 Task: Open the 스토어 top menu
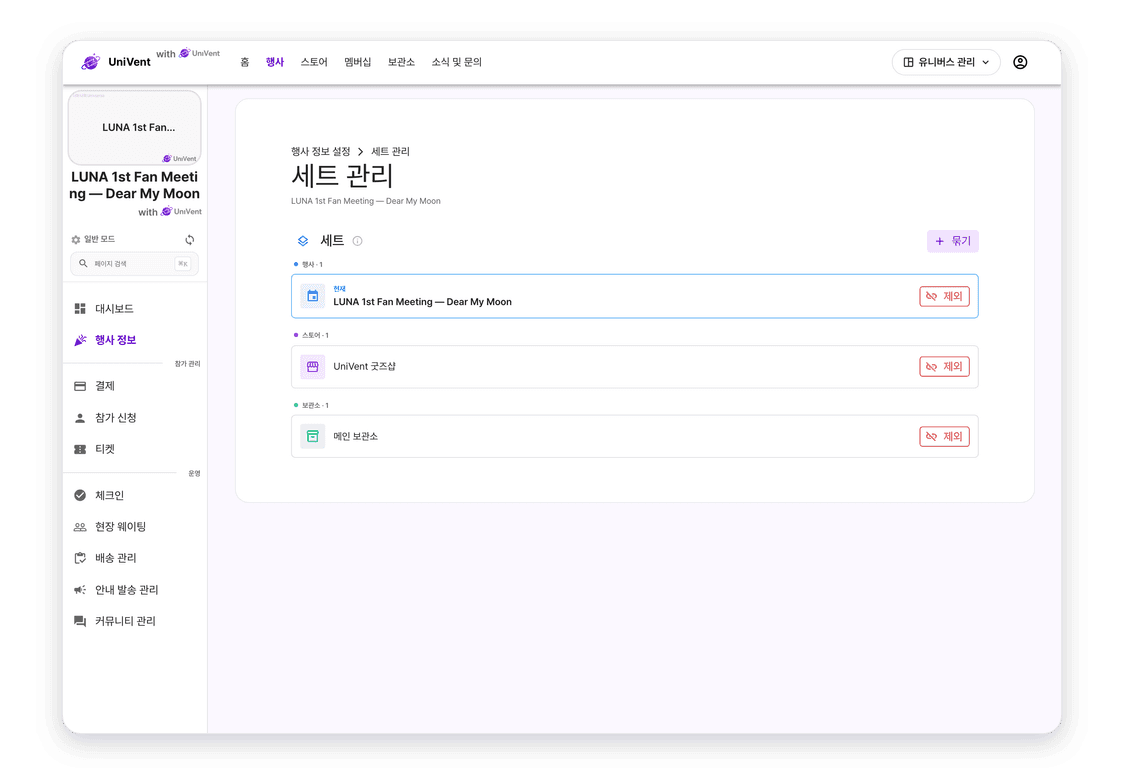(314, 62)
